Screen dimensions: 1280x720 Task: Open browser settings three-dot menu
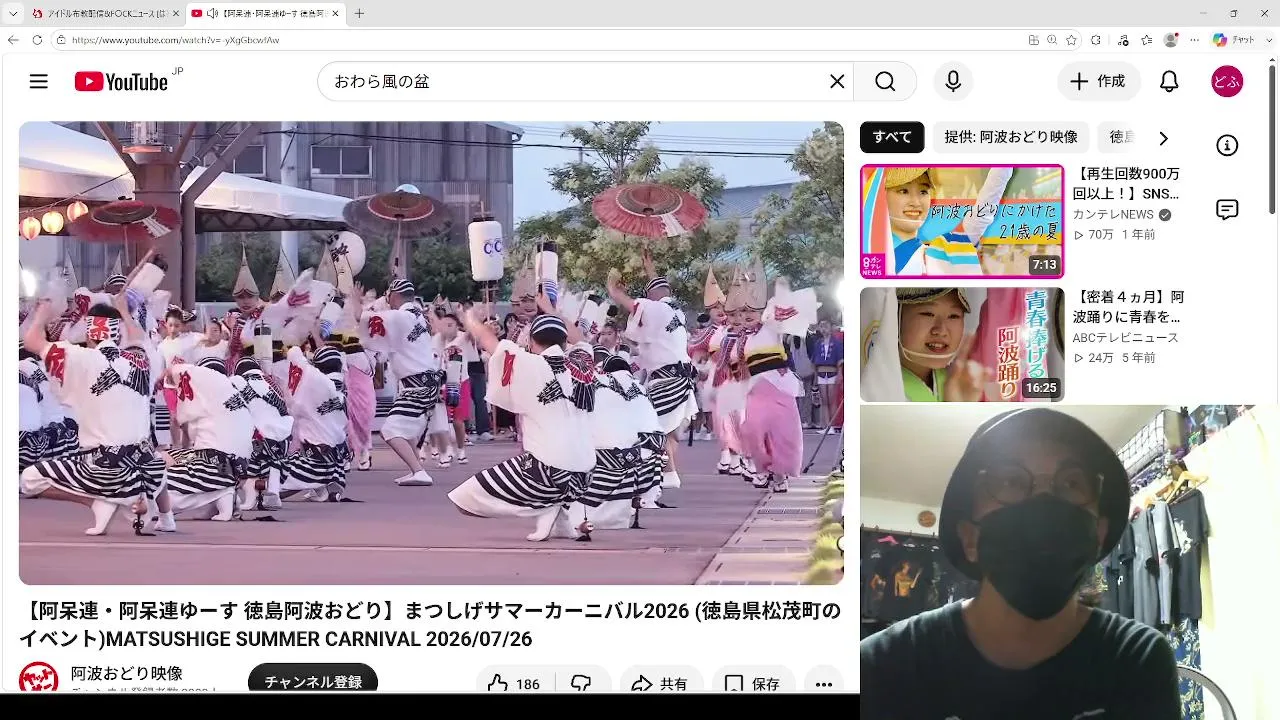point(1195,40)
